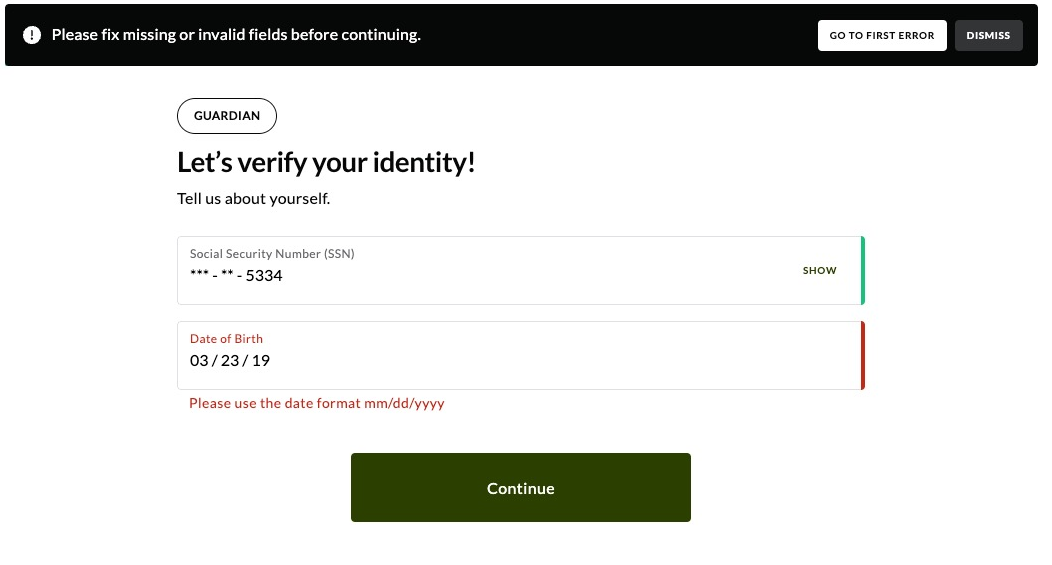Click the red error indicator on birth date field
The width and height of the screenshot is (1052, 565).
coord(862,356)
